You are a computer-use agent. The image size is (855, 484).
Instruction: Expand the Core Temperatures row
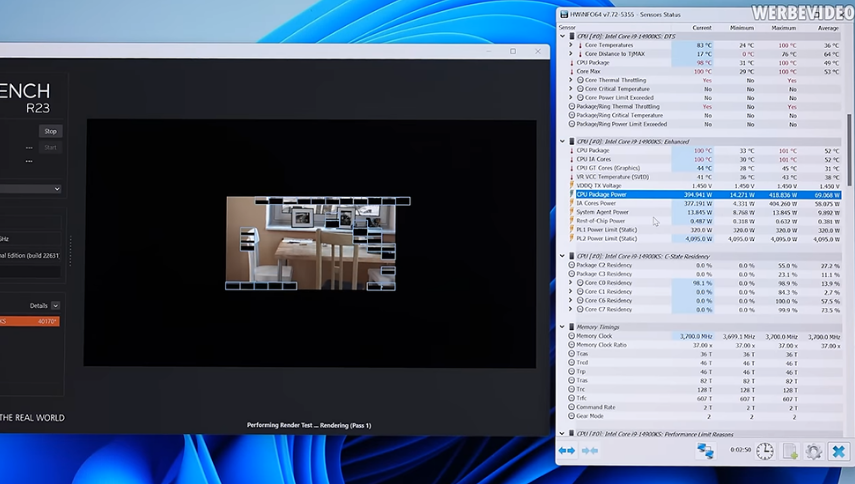point(571,45)
